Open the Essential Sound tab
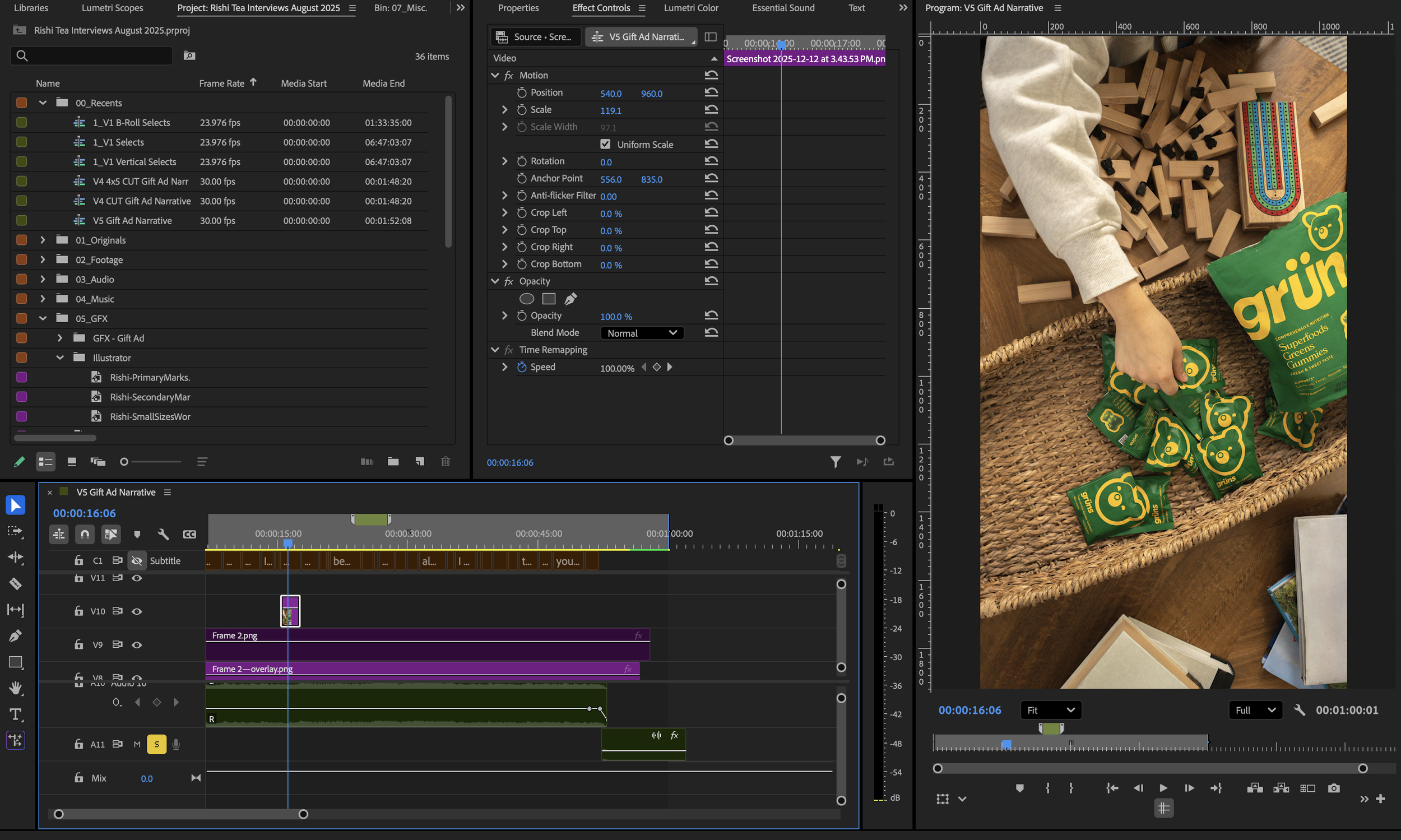The height and width of the screenshot is (840, 1401). coord(783,8)
